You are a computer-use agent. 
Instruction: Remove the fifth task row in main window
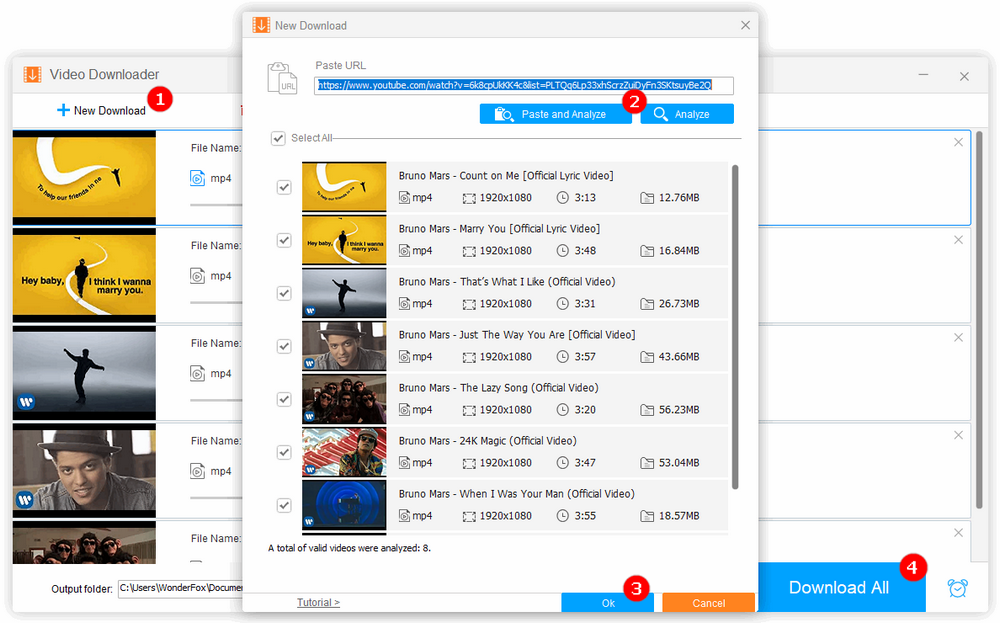coord(958,532)
